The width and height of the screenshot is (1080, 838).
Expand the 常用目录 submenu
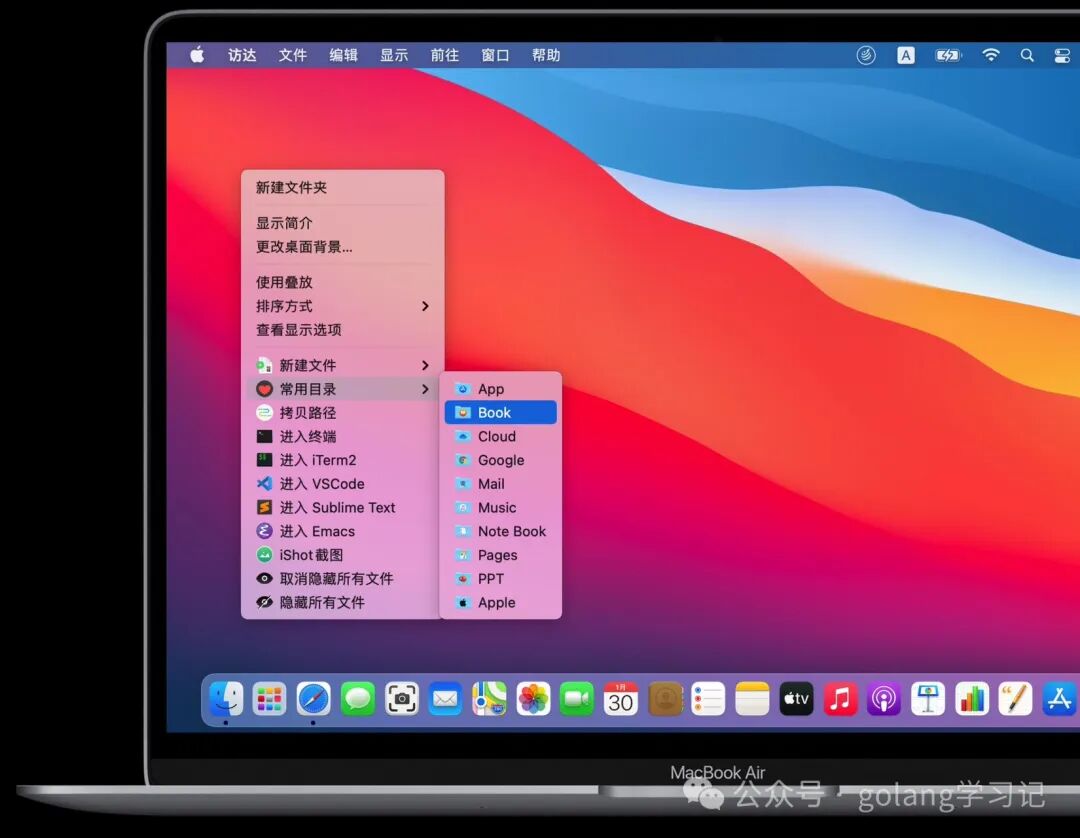(342, 389)
